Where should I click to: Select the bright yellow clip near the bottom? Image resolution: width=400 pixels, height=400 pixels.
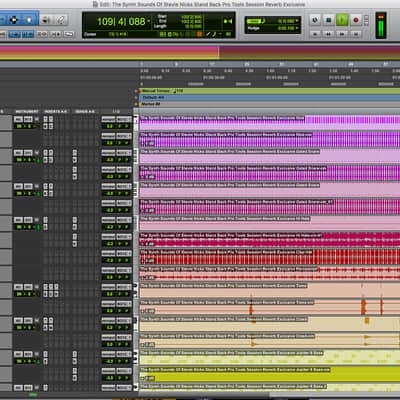pyautogui.click(x=270, y=374)
